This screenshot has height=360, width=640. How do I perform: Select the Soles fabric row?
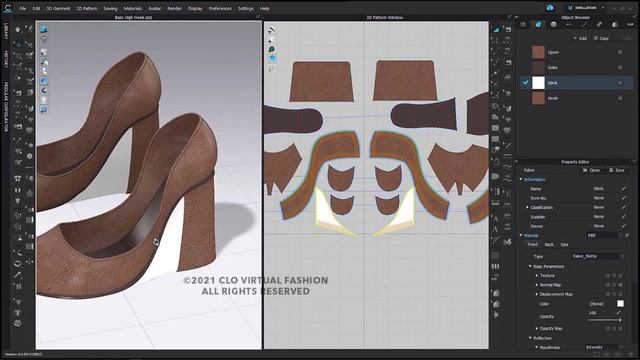577,67
